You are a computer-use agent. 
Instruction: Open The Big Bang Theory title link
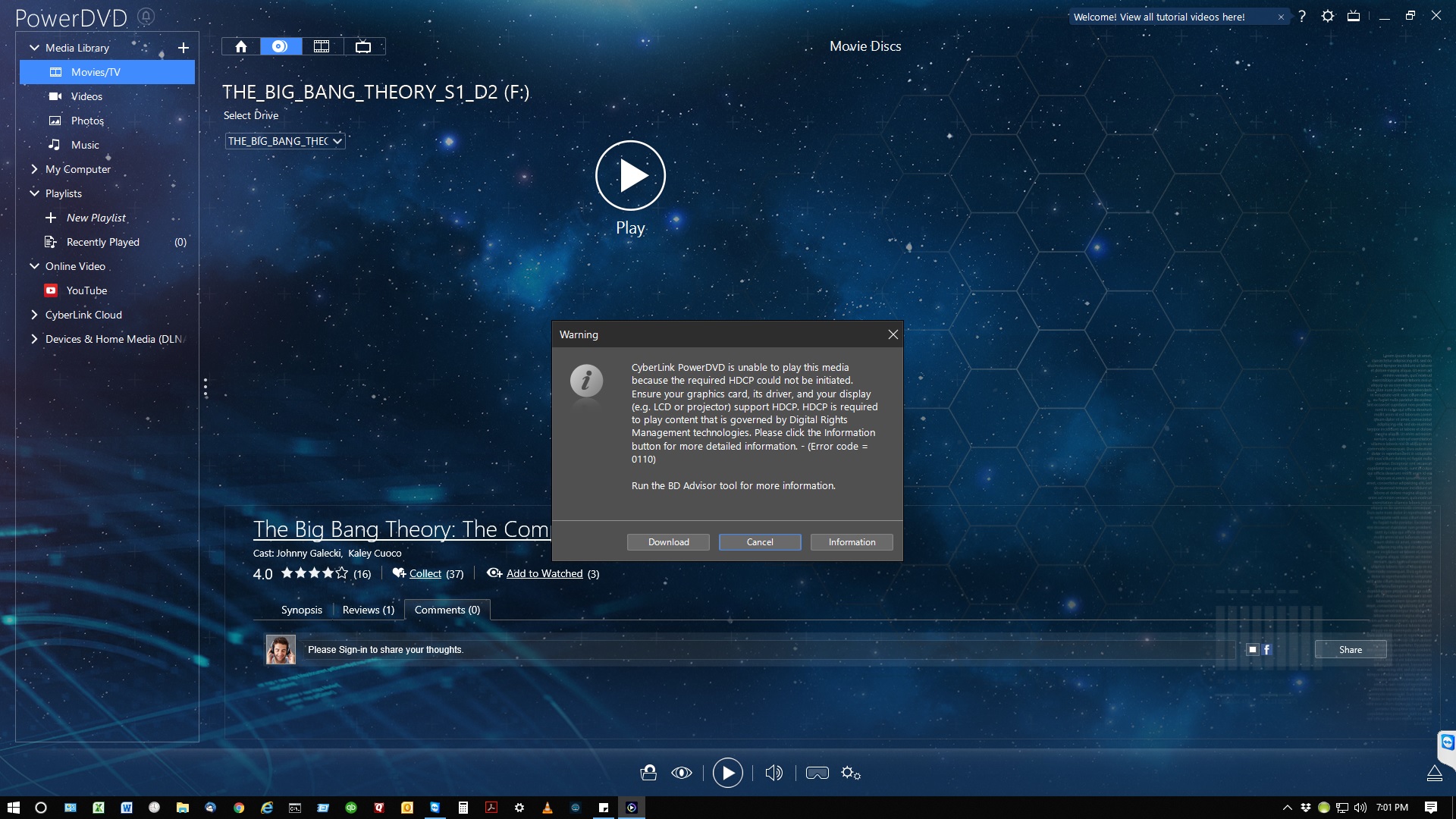click(401, 529)
